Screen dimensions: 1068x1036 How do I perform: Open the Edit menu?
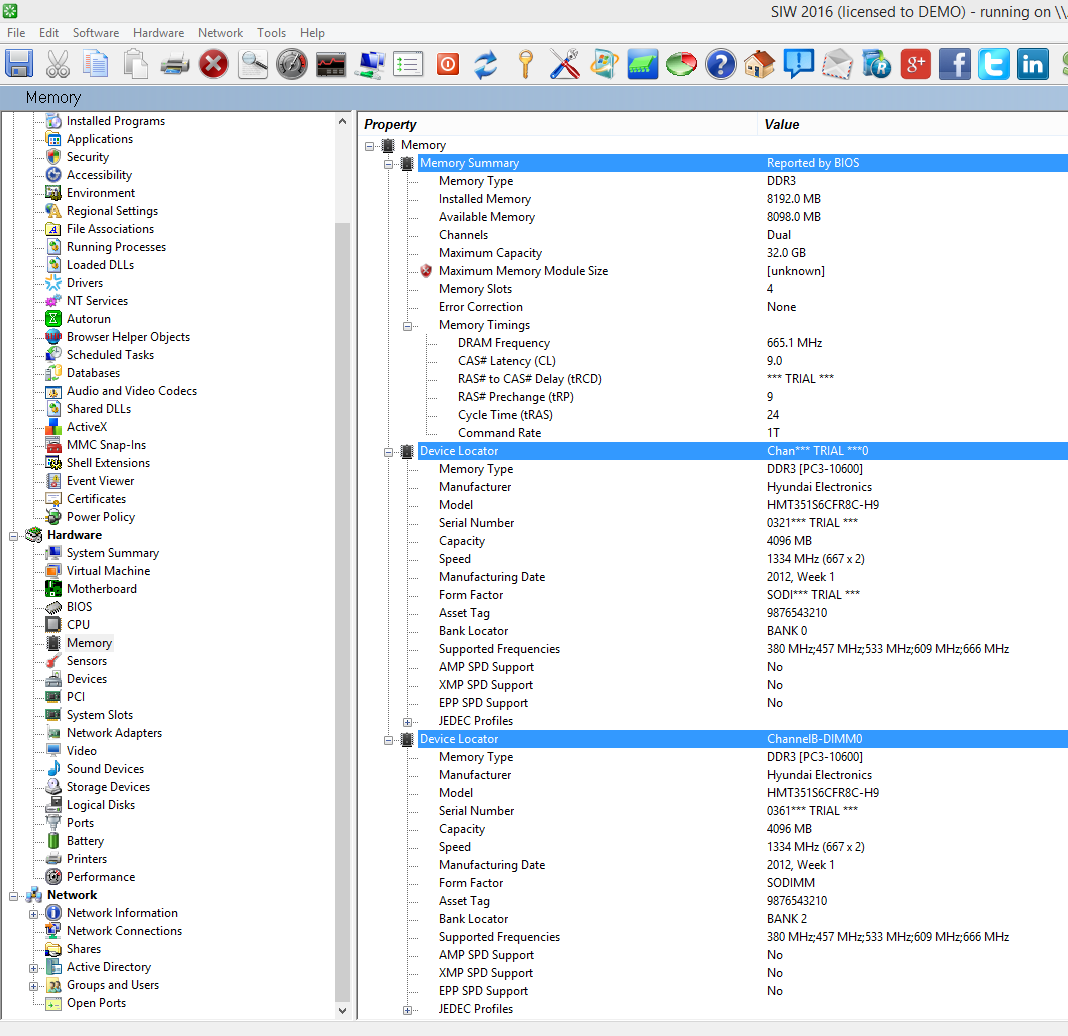click(48, 33)
